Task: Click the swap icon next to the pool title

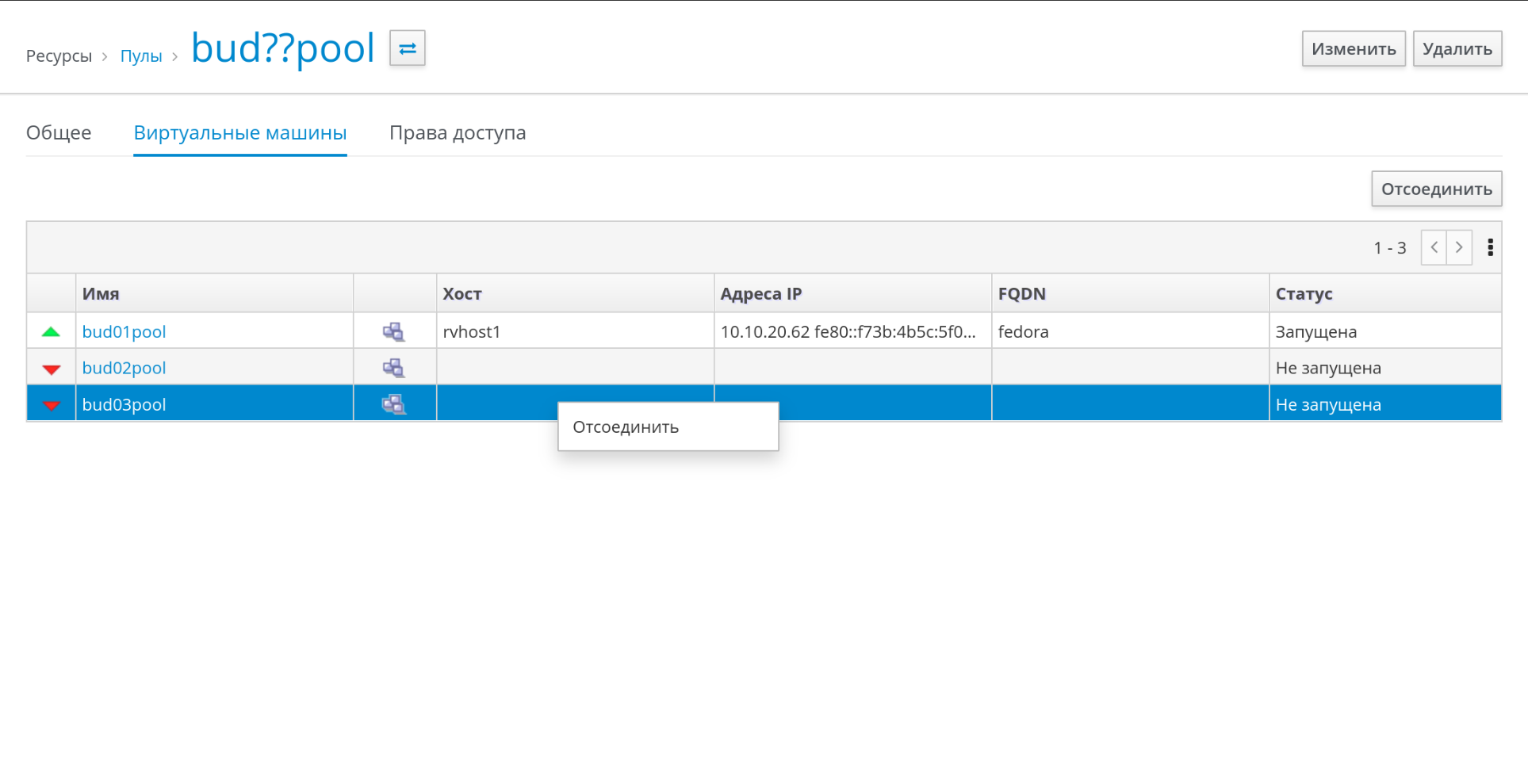Action: [x=407, y=48]
